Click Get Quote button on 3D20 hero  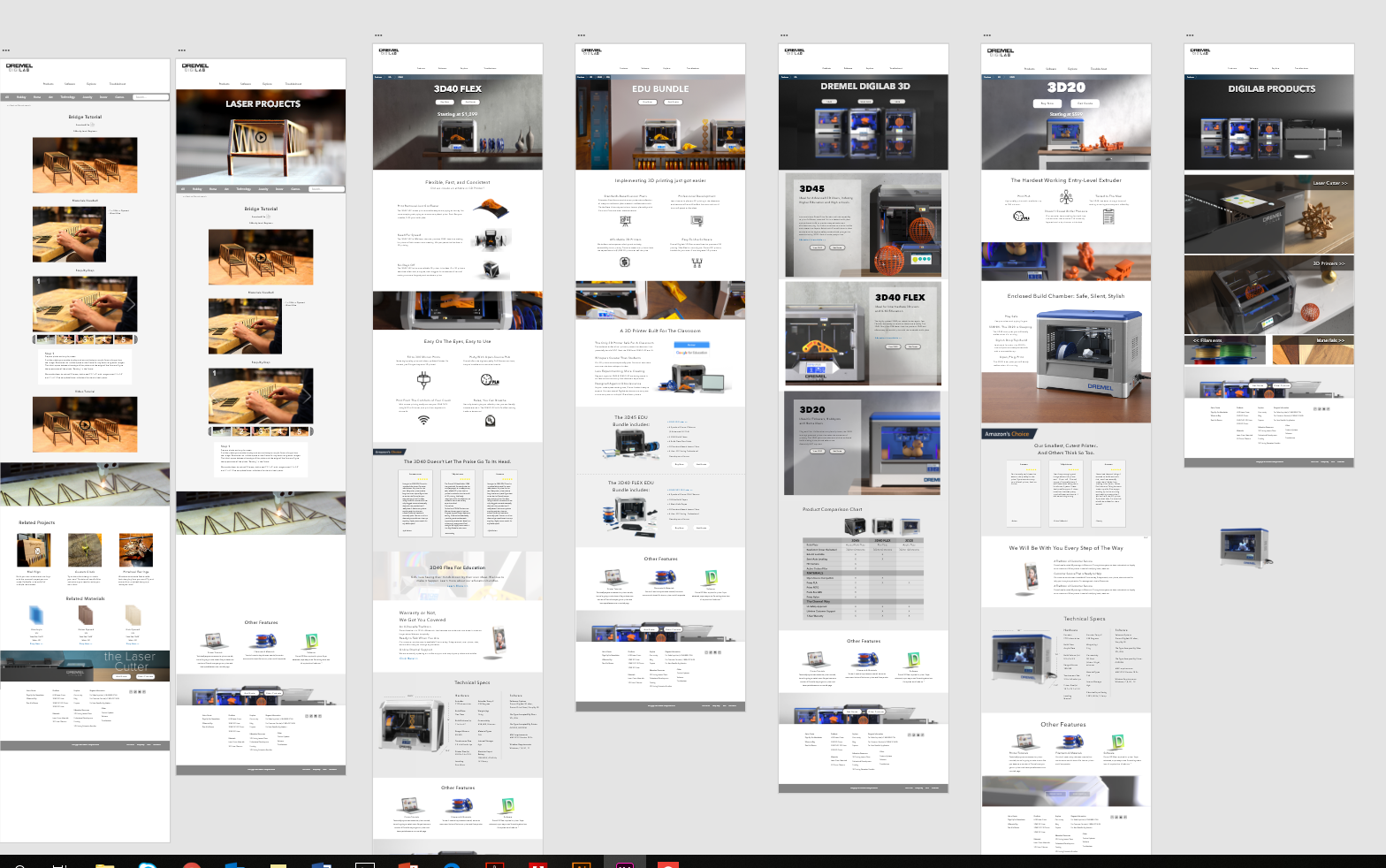[1085, 103]
